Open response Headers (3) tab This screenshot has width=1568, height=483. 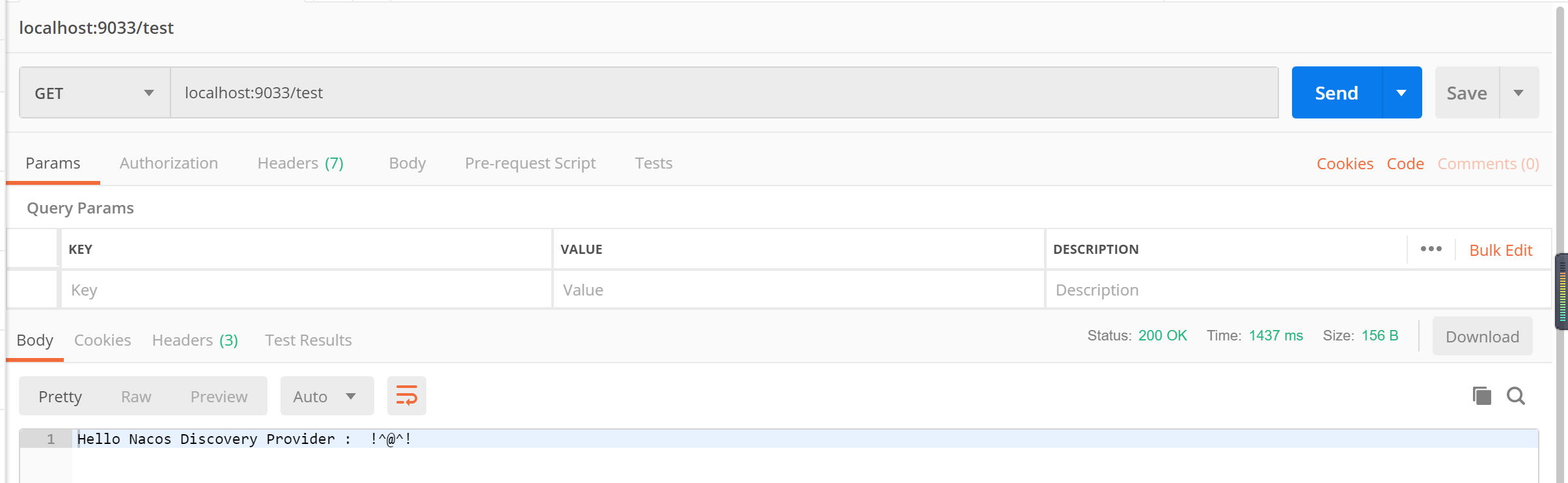click(x=195, y=340)
